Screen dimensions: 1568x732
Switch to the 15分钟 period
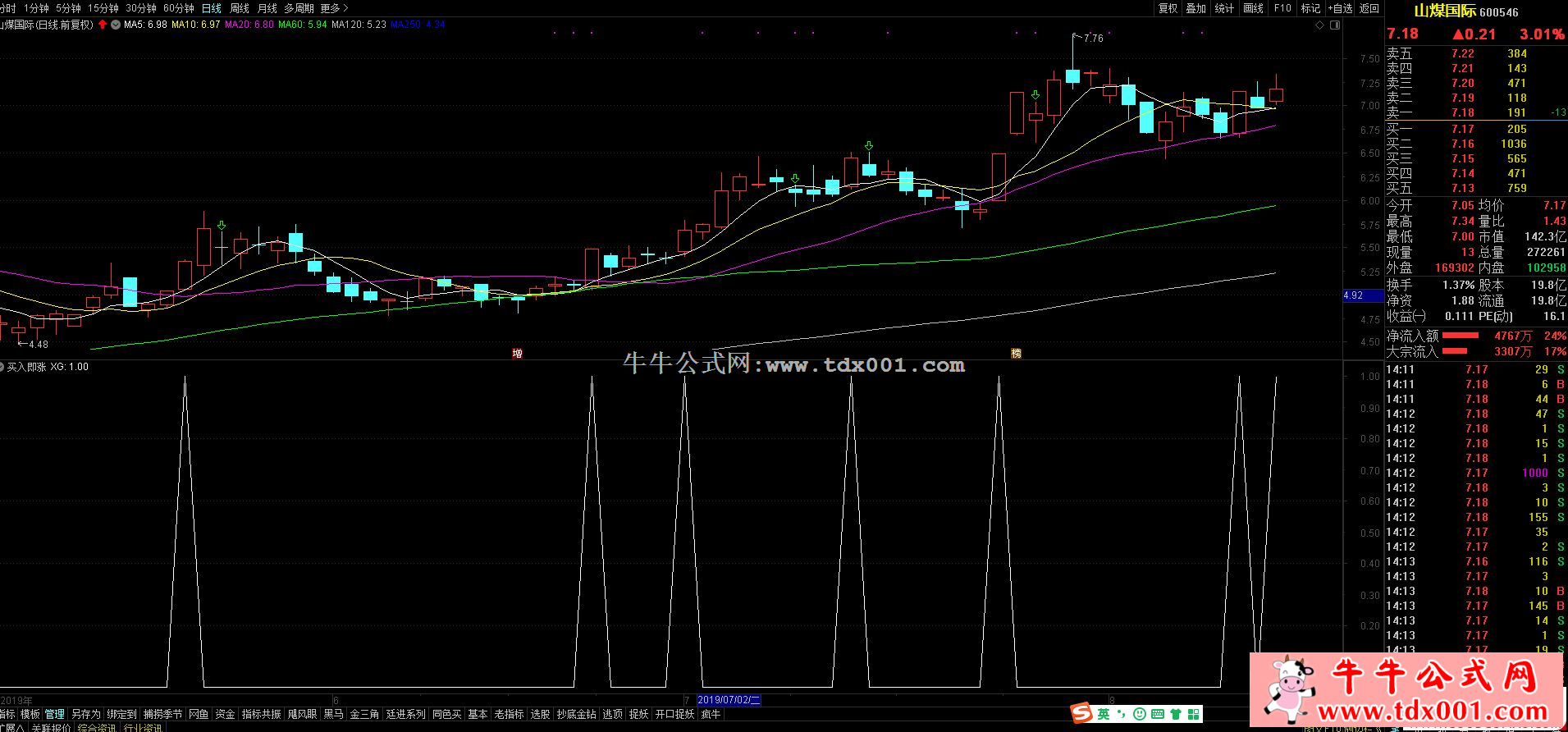(x=103, y=8)
